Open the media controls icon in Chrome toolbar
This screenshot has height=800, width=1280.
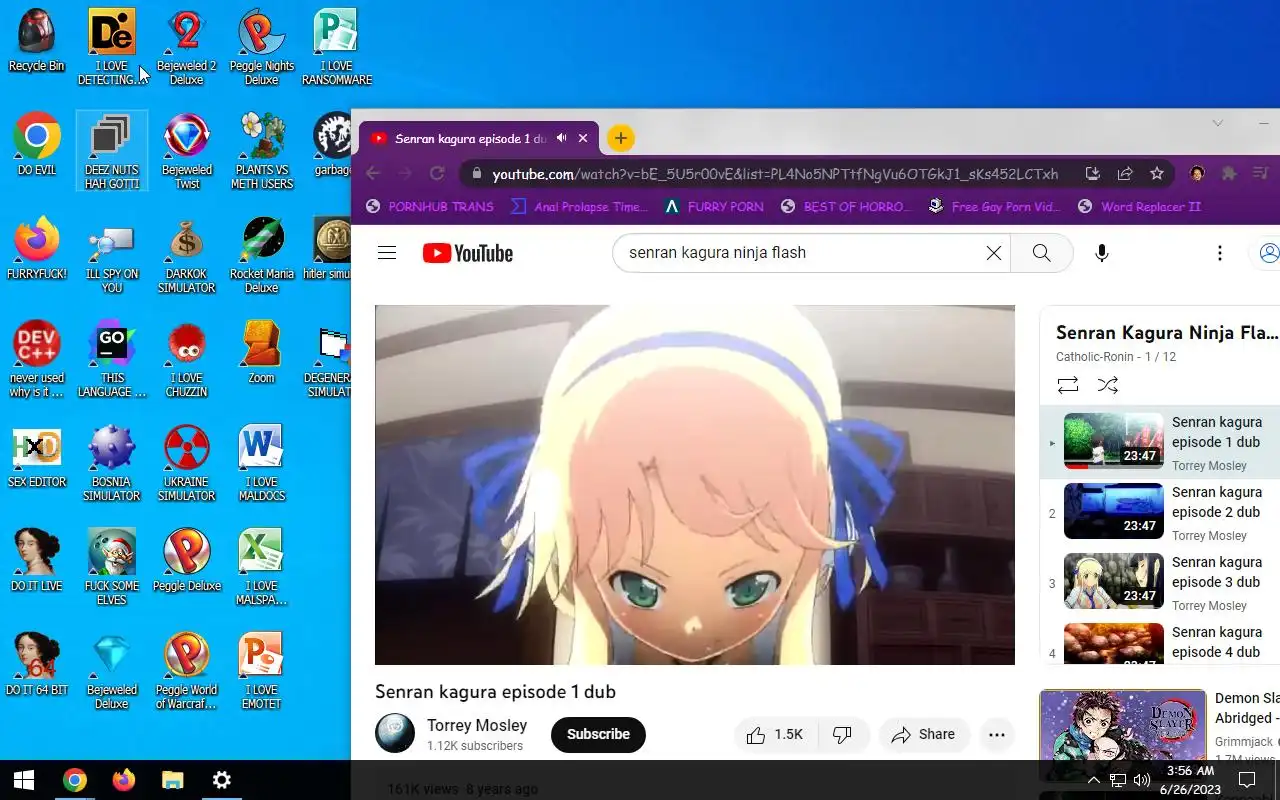[x=1261, y=173]
